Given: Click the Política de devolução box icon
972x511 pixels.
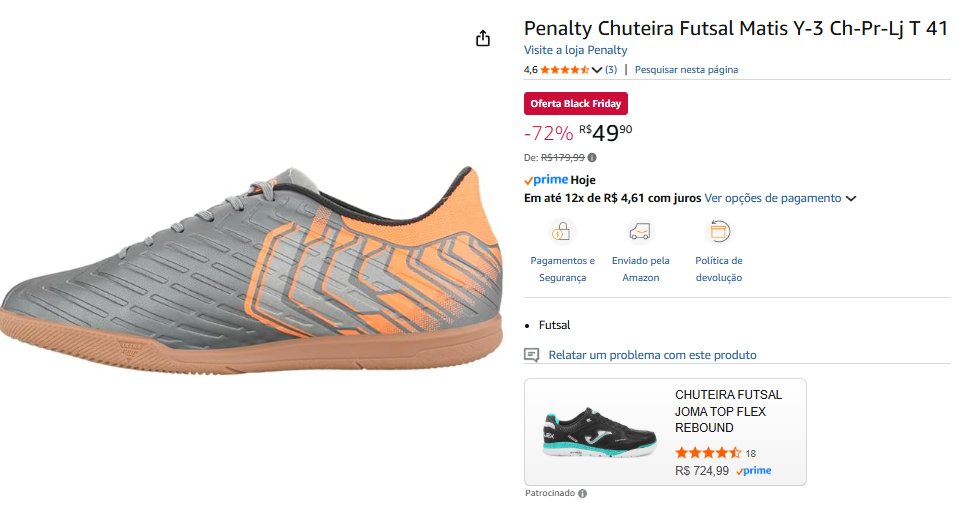Looking at the screenshot, I should click(718, 232).
